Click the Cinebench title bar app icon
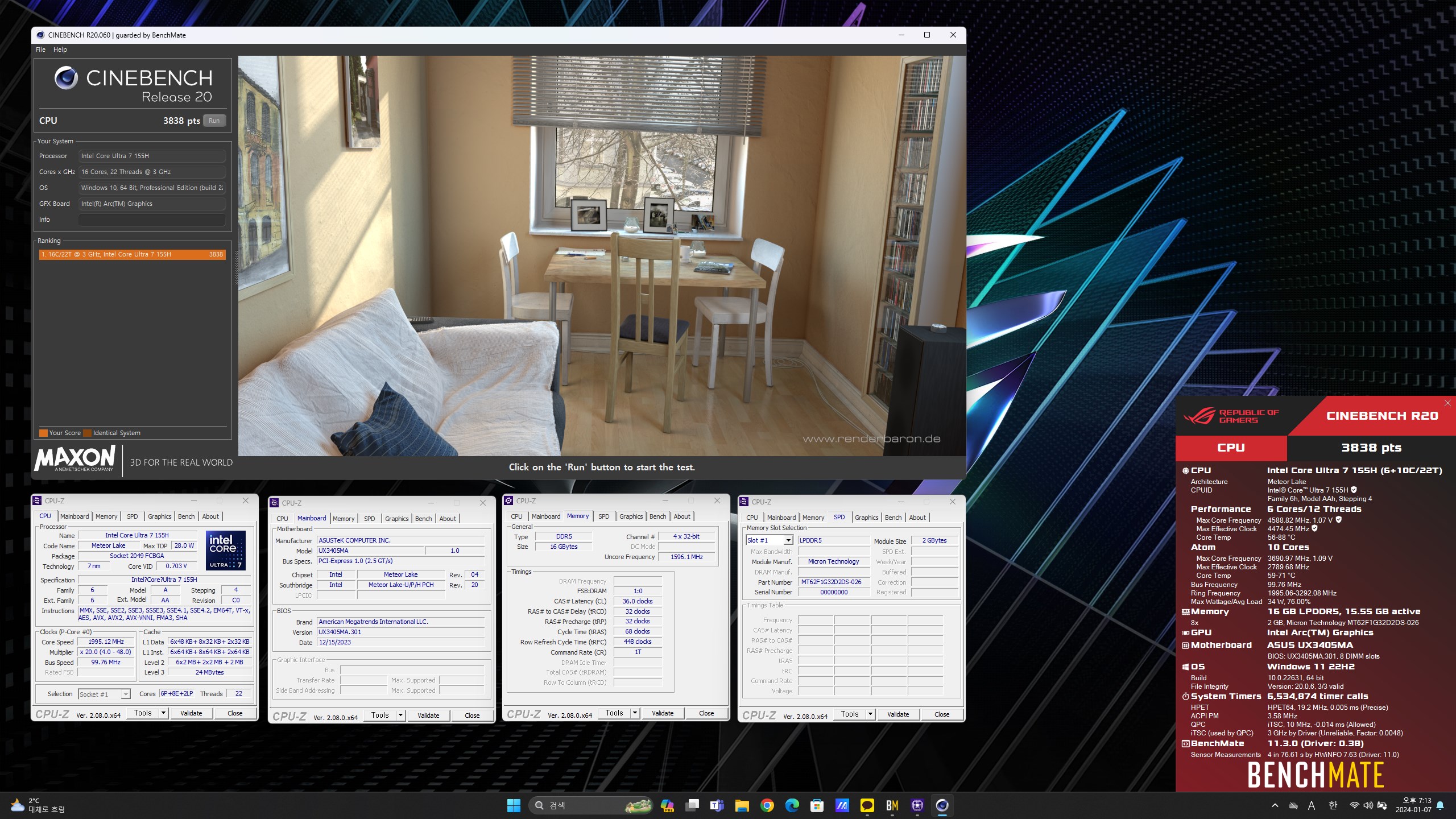 click(x=40, y=35)
